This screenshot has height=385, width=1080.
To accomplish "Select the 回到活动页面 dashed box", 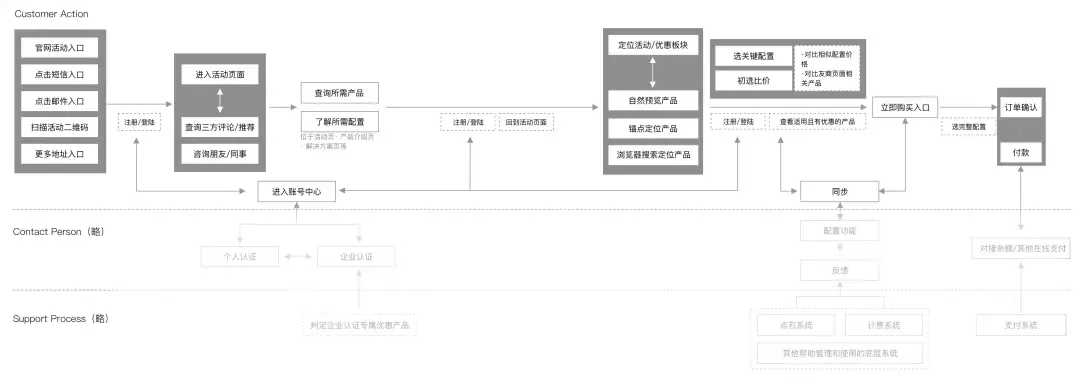I will click(526, 122).
